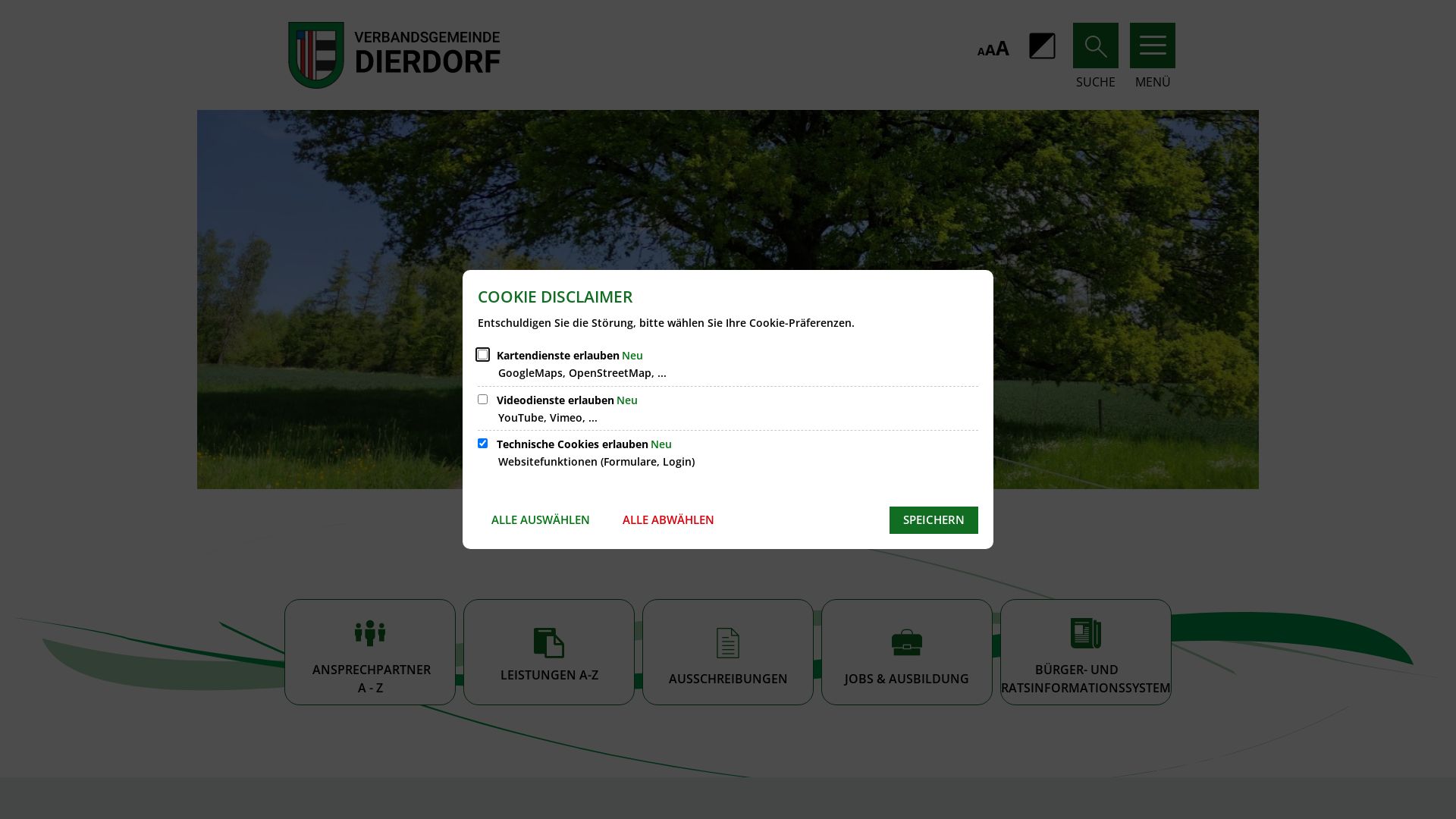Open the search magnifier icon
The width and height of the screenshot is (1456, 819).
pos(1095,45)
